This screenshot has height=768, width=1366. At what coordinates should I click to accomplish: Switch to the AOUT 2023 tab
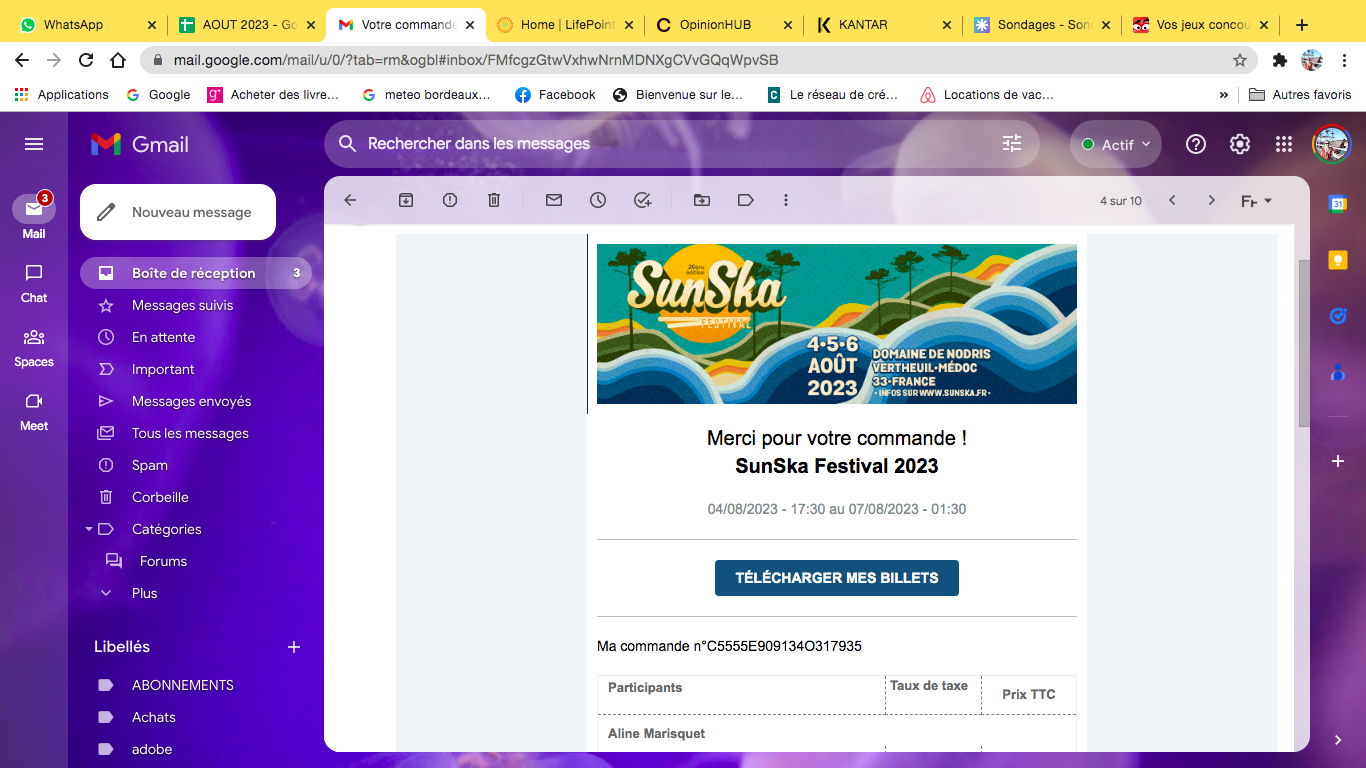click(x=247, y=25)
